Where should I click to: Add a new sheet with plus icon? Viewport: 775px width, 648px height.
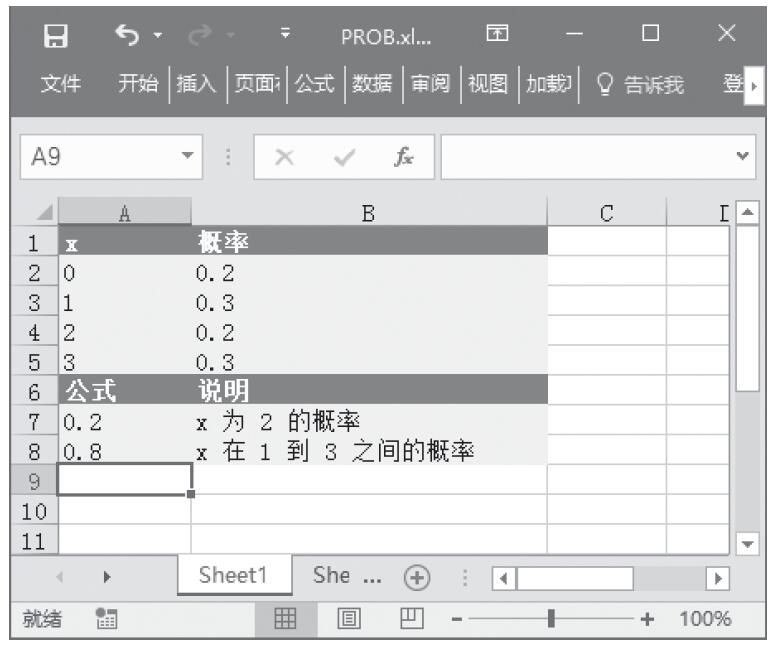(414, 578)
